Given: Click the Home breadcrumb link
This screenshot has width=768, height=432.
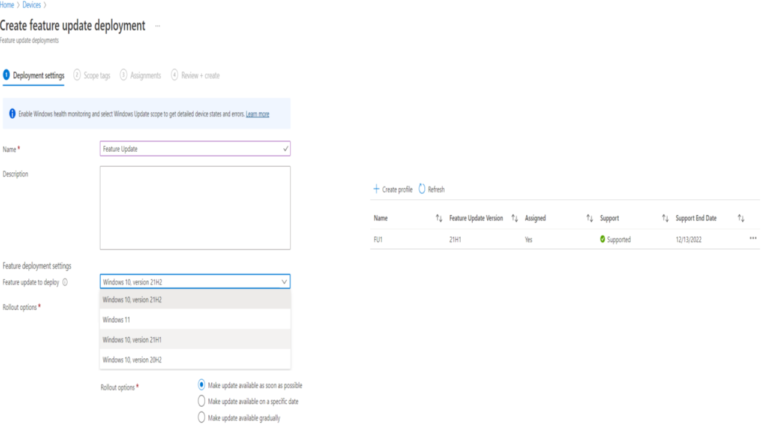Looking at the screenshot, I should pyautogui.click(x=7, y=5).
